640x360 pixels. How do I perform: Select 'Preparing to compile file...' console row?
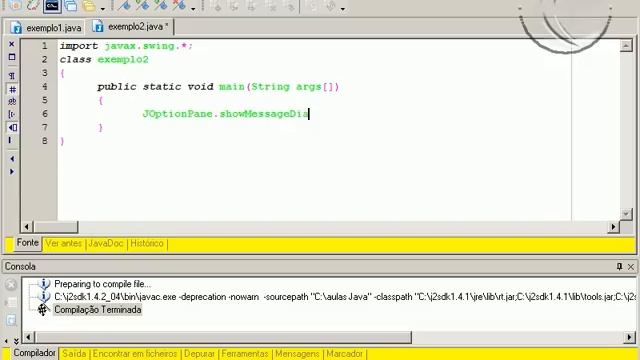point(102,284)
